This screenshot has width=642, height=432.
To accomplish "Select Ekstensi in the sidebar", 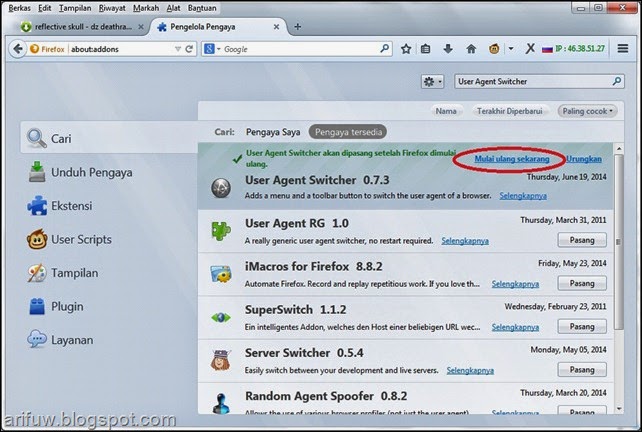I will coord(109,206).
